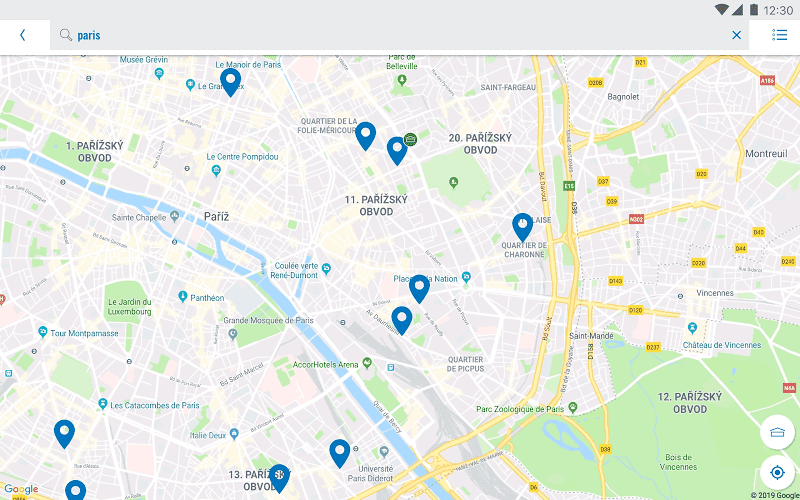Tap Italie Deux shopping icon
The width and height of the screenshot is (800, 500).
[234, 434]
